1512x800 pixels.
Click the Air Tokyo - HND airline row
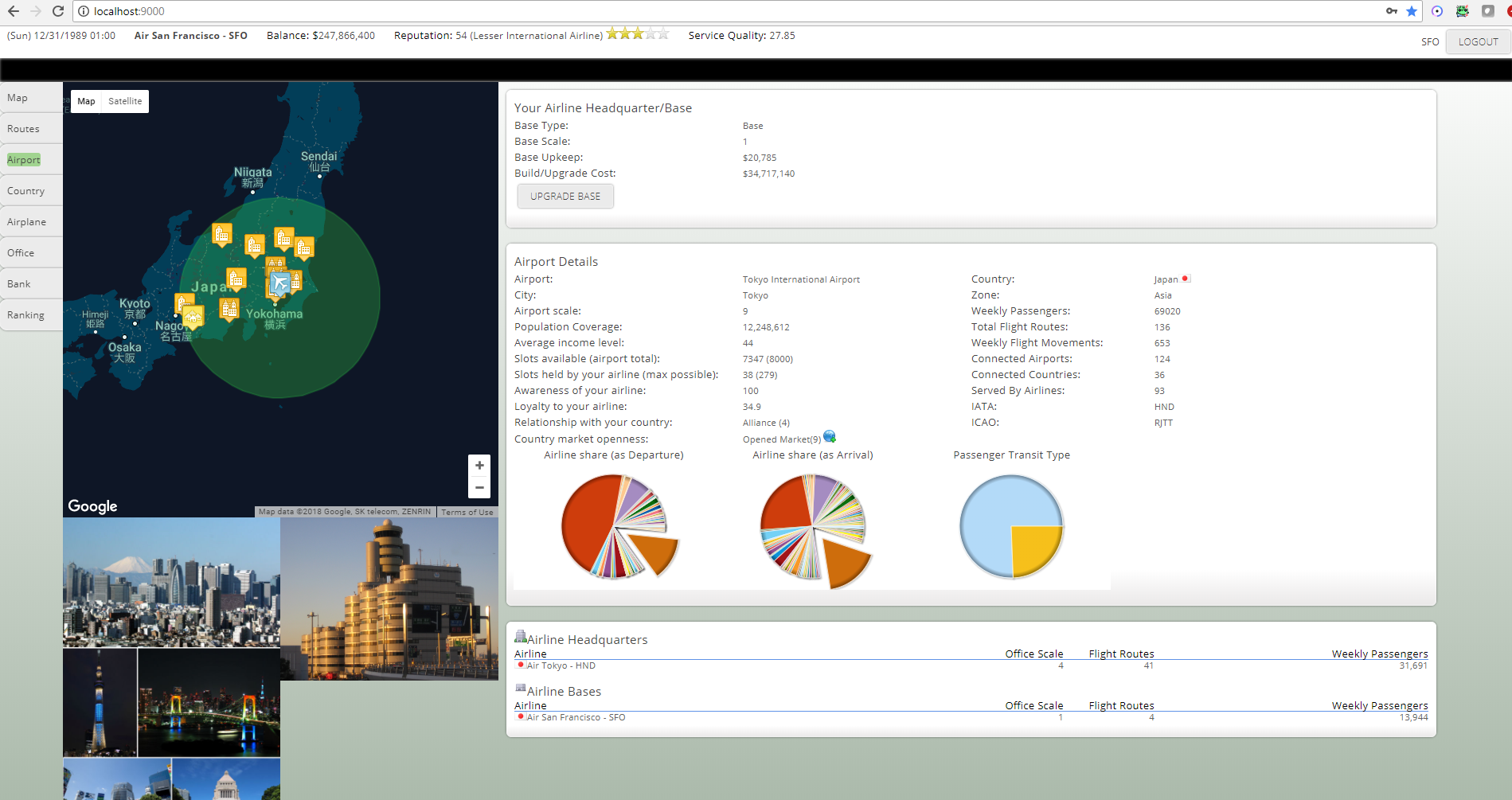(971, 665)
